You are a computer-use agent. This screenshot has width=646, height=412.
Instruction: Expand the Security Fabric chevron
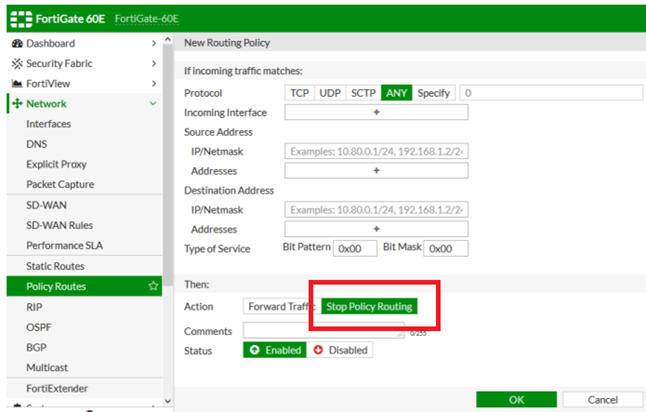coord(153,63)
